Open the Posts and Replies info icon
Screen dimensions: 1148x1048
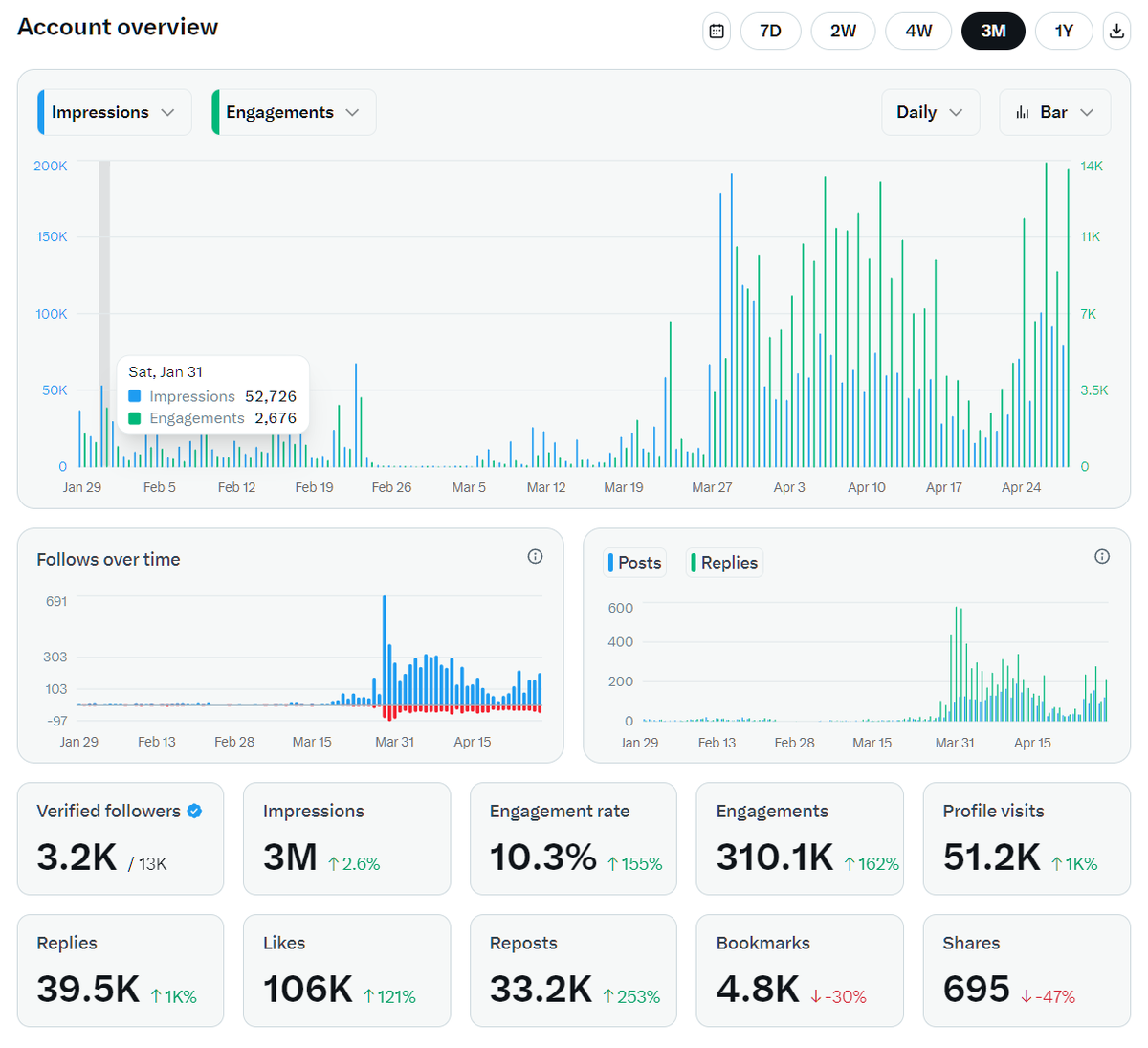pos(1102,557)
